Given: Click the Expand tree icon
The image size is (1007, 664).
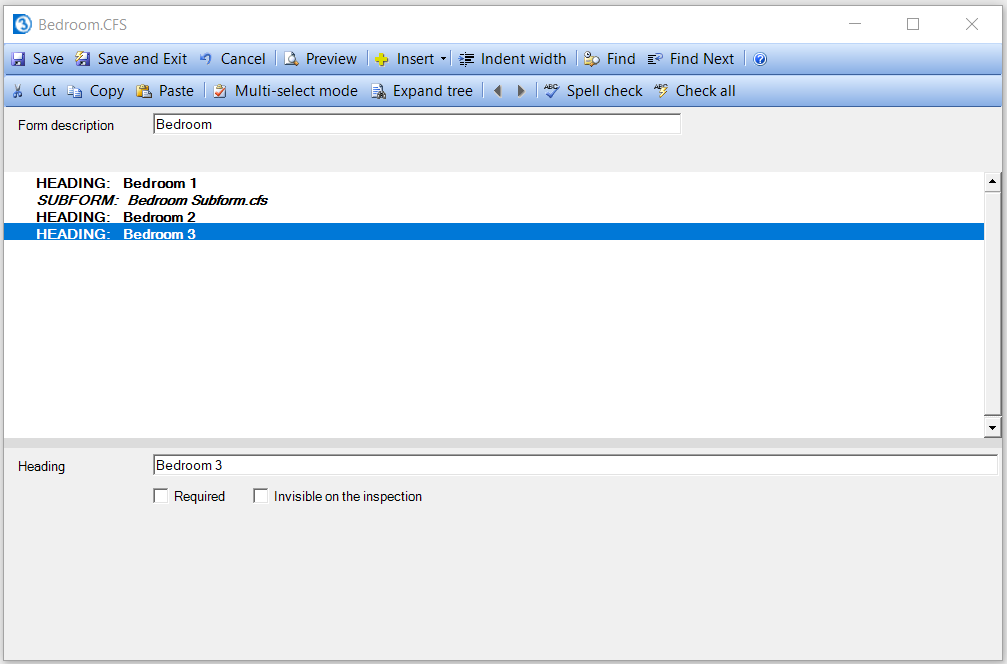Looking at the screenshot, I should (379, 91).
